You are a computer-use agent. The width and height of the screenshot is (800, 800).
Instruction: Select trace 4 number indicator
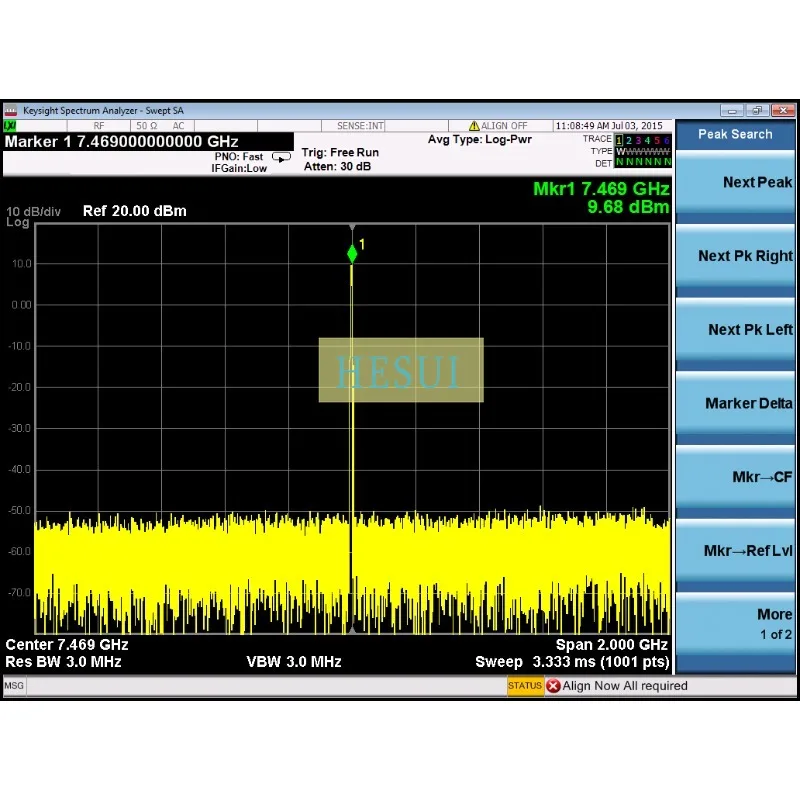647,140
